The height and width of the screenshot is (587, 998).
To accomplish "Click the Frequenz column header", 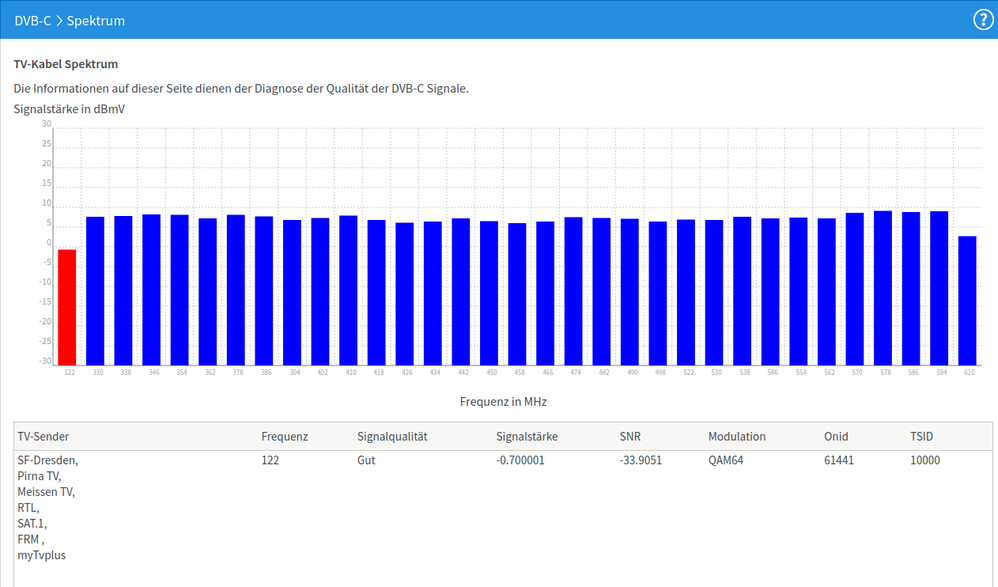I will tap(284, 437).
